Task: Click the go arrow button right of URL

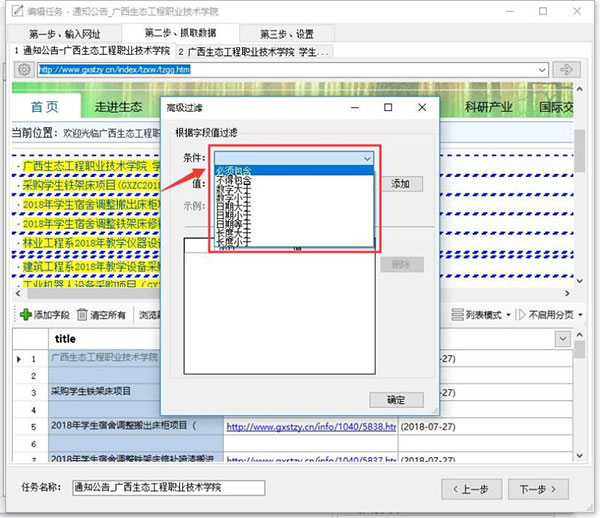Action: 566,70
